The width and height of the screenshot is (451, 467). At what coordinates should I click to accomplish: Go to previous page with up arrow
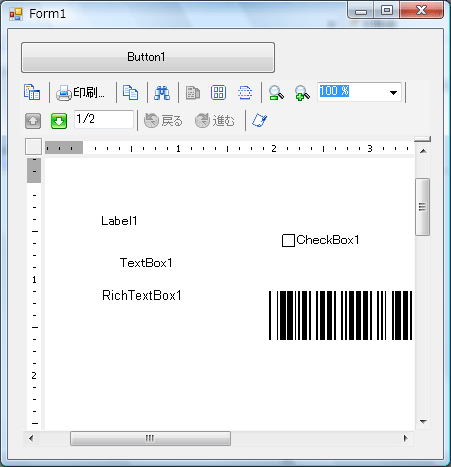pos(33,121)
